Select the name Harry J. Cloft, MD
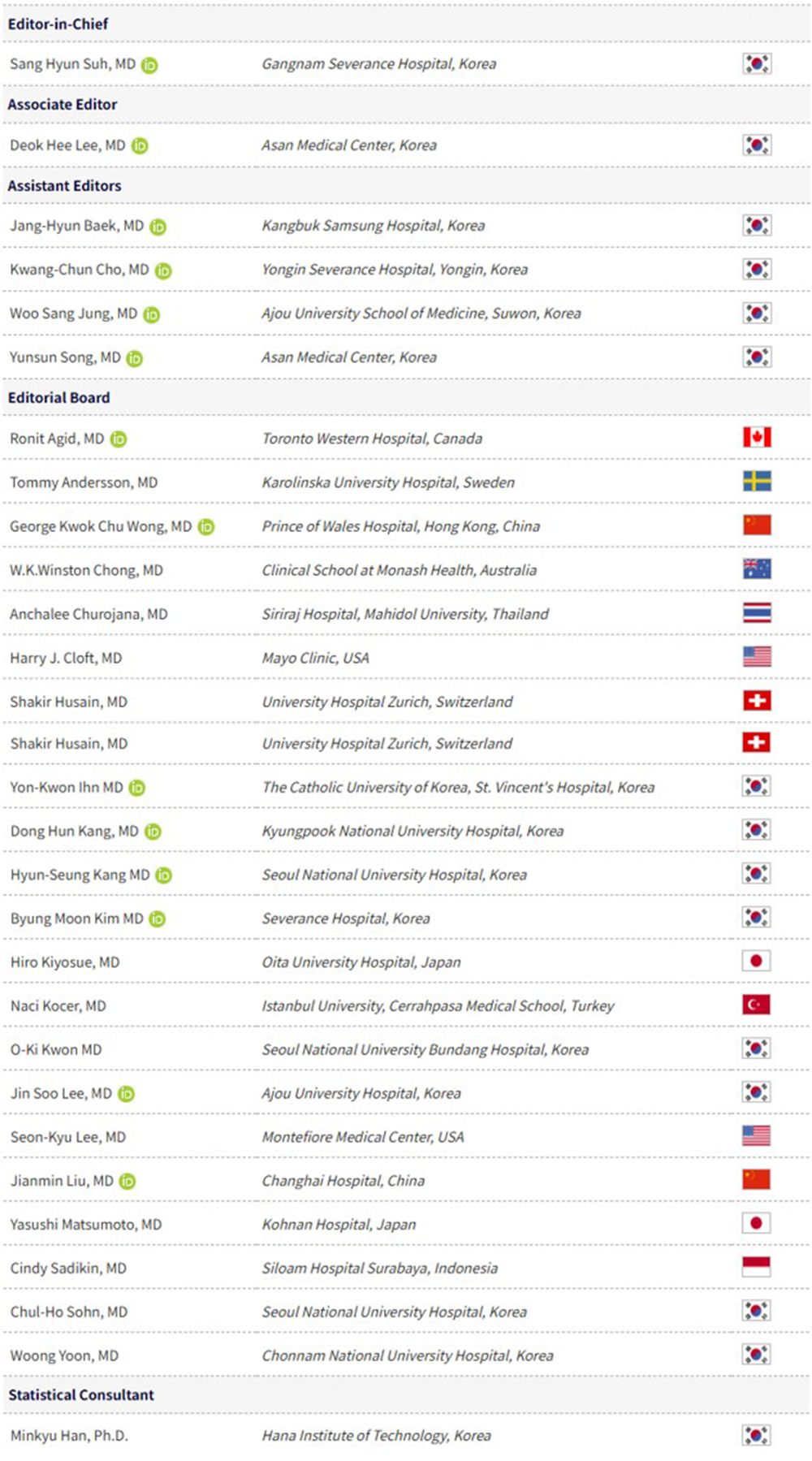 pyautogui.click(x=66, y=658)
